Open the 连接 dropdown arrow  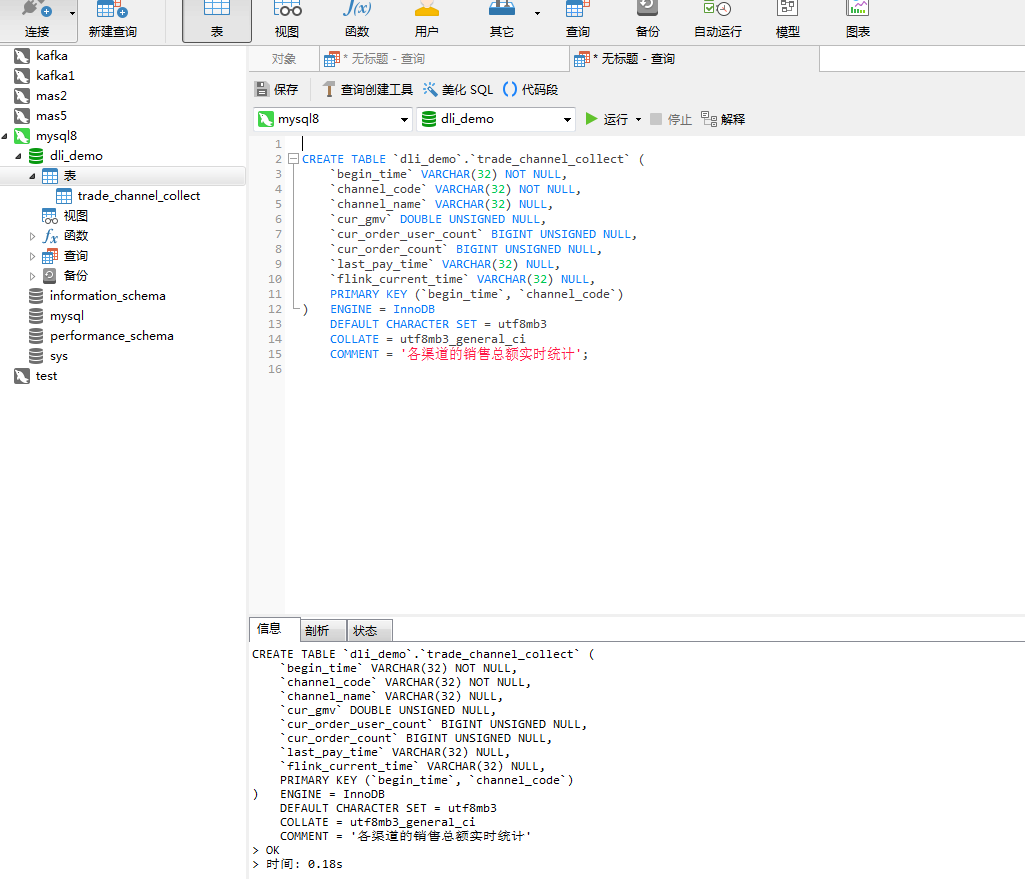pyautogui.click(x=72, y=13)
